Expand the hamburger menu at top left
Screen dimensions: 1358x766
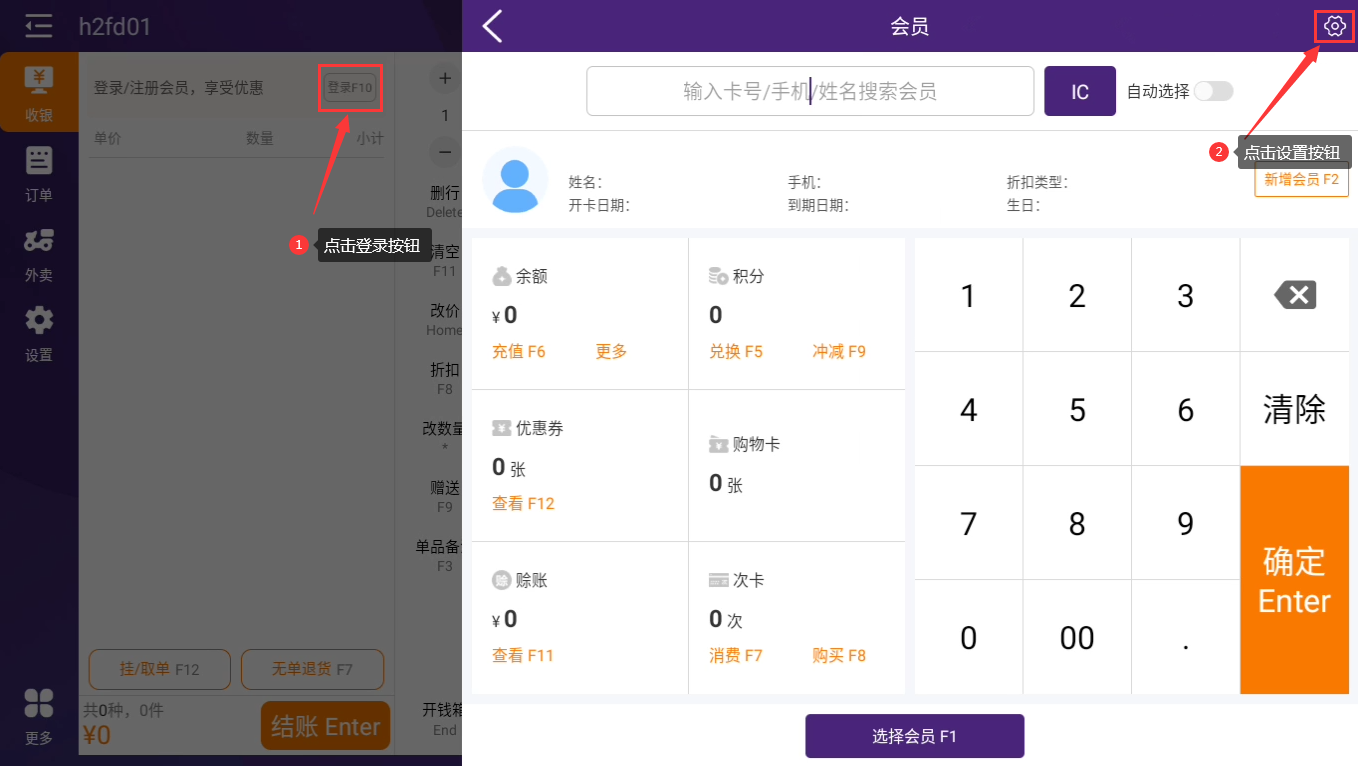tap(39, 26)
